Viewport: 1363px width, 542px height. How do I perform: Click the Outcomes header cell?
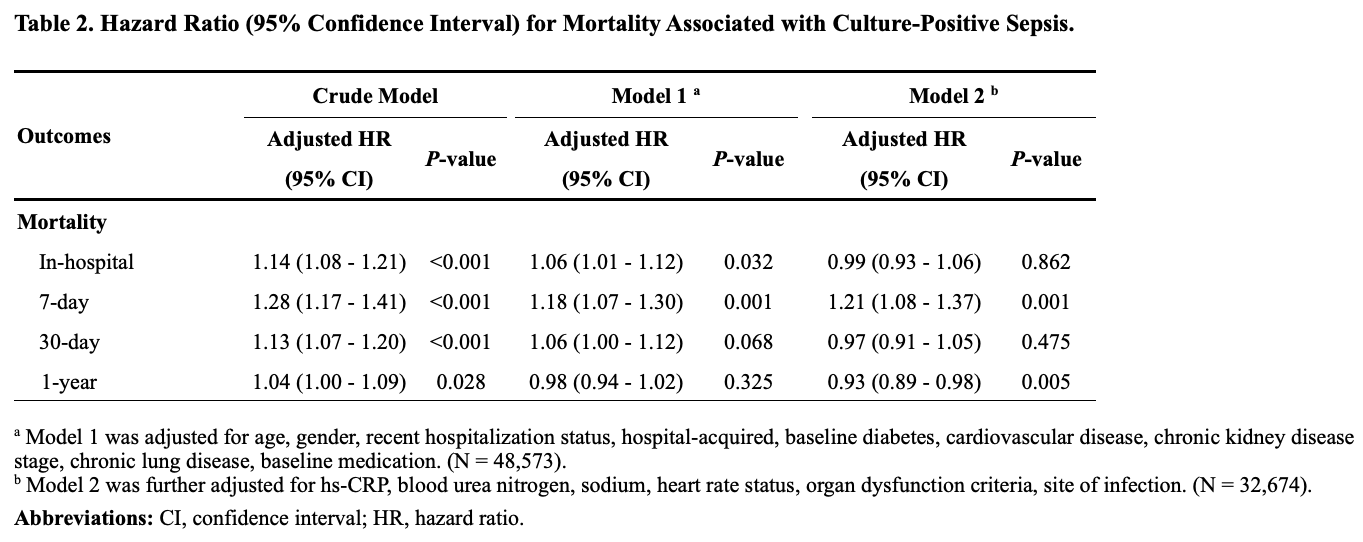[64, 136]
